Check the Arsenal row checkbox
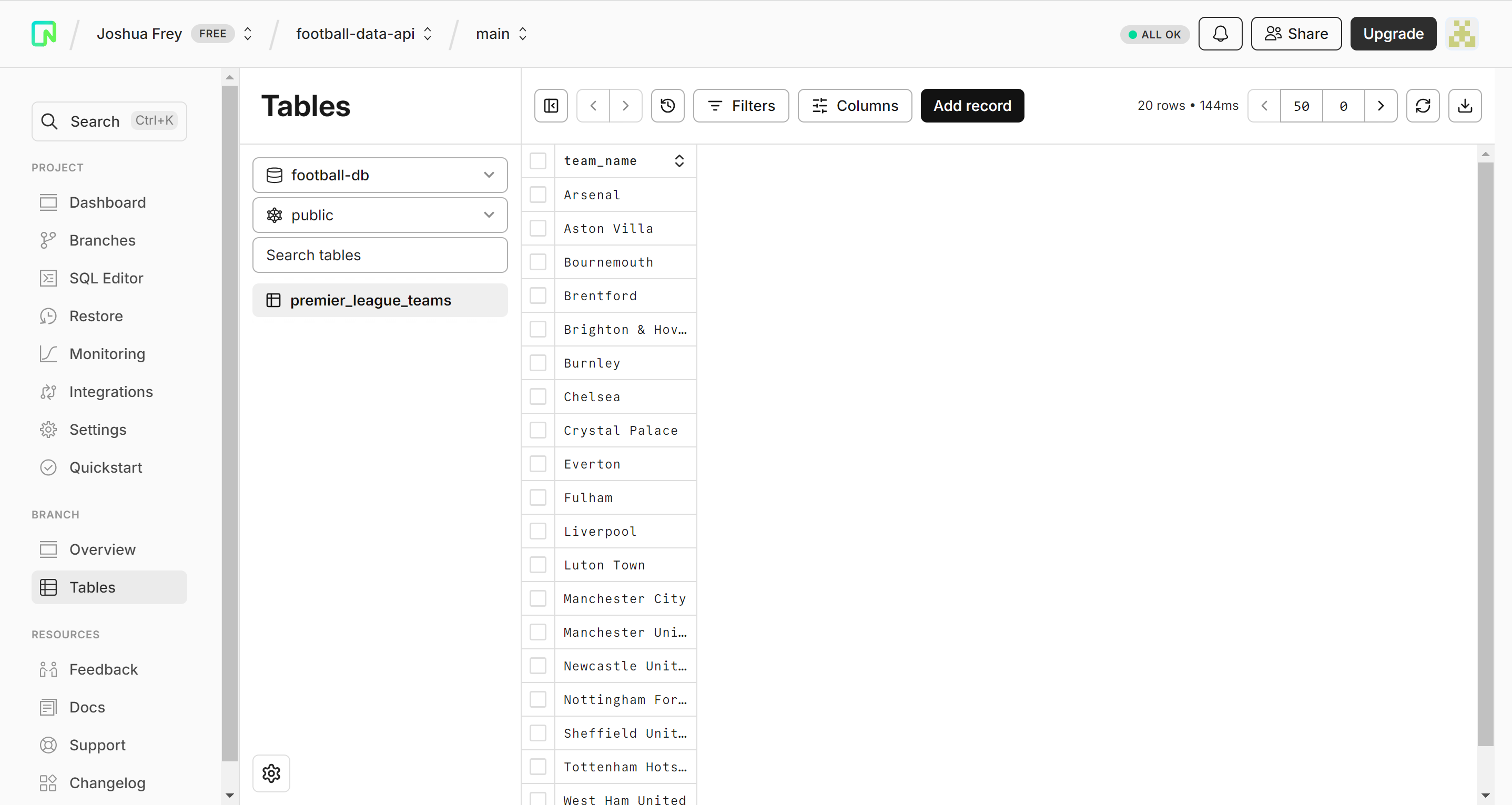The height and width of the screenshot is (805, 1512). (x=537, y=195)
